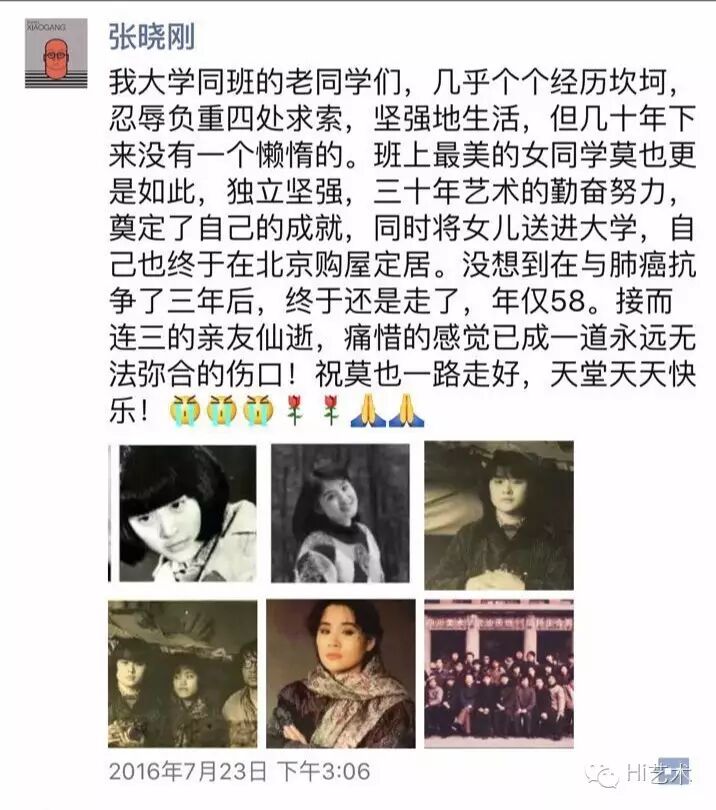
Task: Click the Hi艺术 watermark text
Action: [x=659, y=773]
